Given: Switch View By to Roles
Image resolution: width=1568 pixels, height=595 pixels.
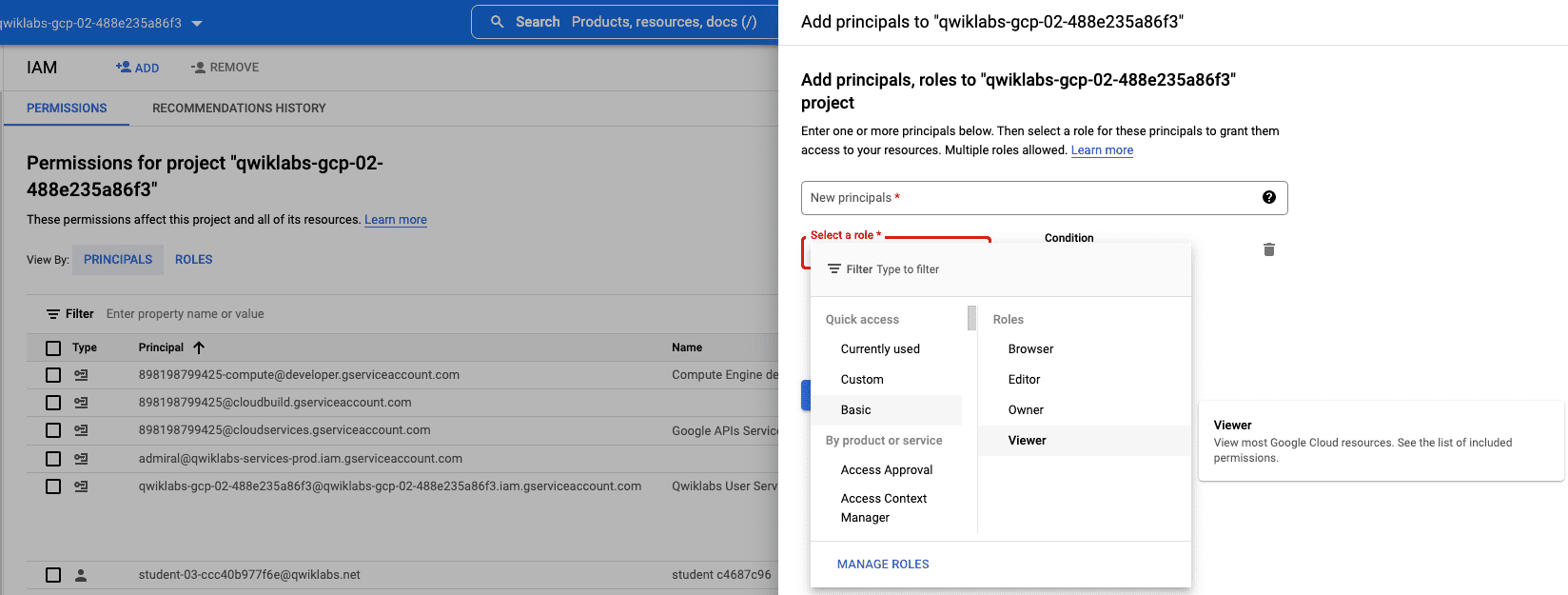Looking at the screenshot, I should [193, 260].
